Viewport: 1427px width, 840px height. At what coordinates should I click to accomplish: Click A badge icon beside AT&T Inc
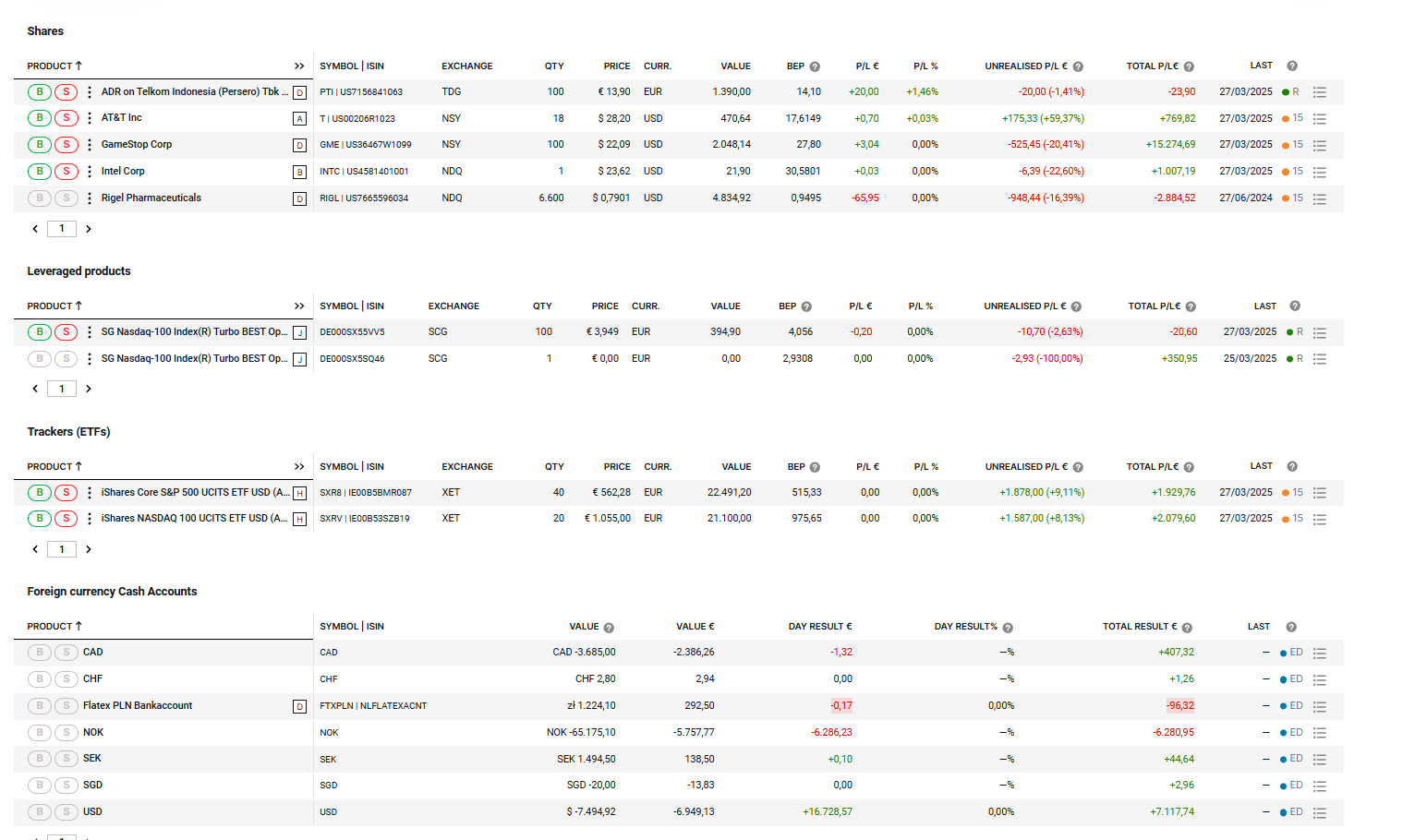click(x=299, y=119)
